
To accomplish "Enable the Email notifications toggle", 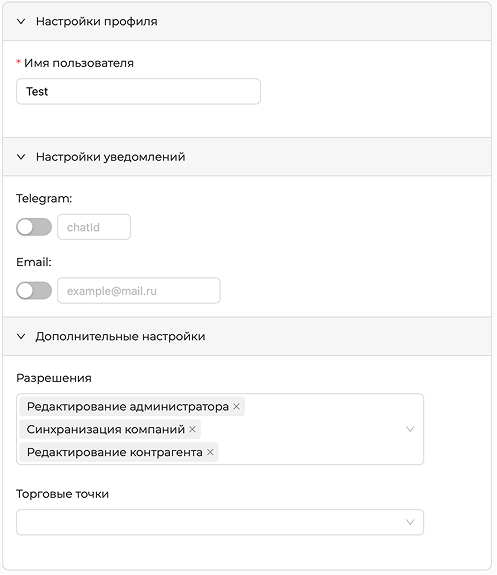I will 34,291.
